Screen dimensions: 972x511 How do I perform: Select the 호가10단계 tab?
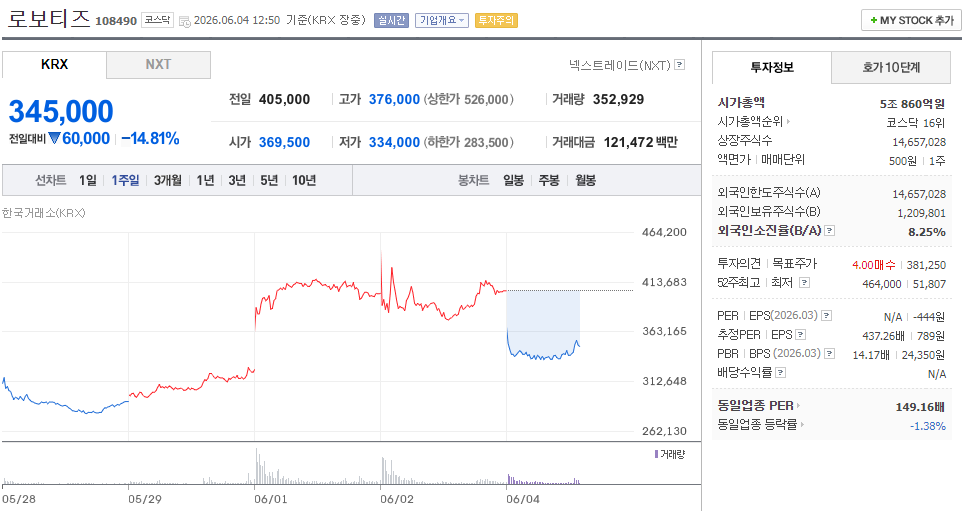coord(891,68)
